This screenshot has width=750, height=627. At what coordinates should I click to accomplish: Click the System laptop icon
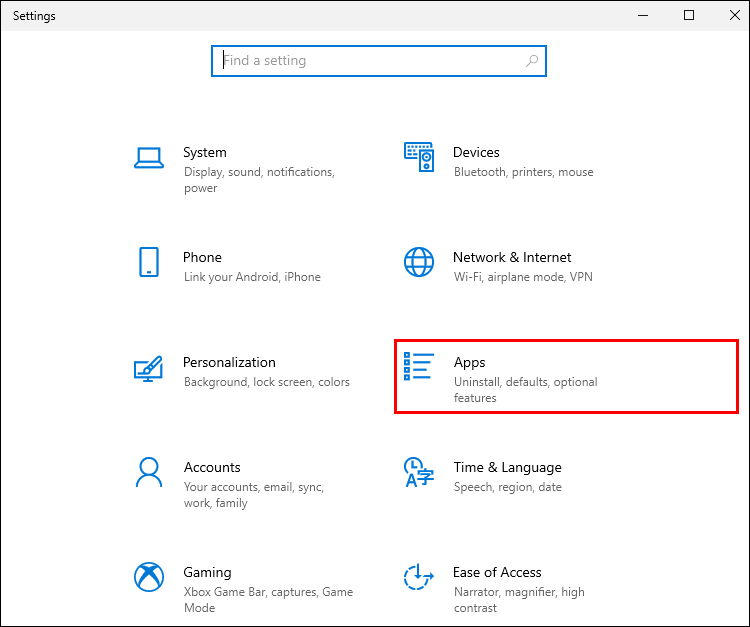click(x=149, y=158)
